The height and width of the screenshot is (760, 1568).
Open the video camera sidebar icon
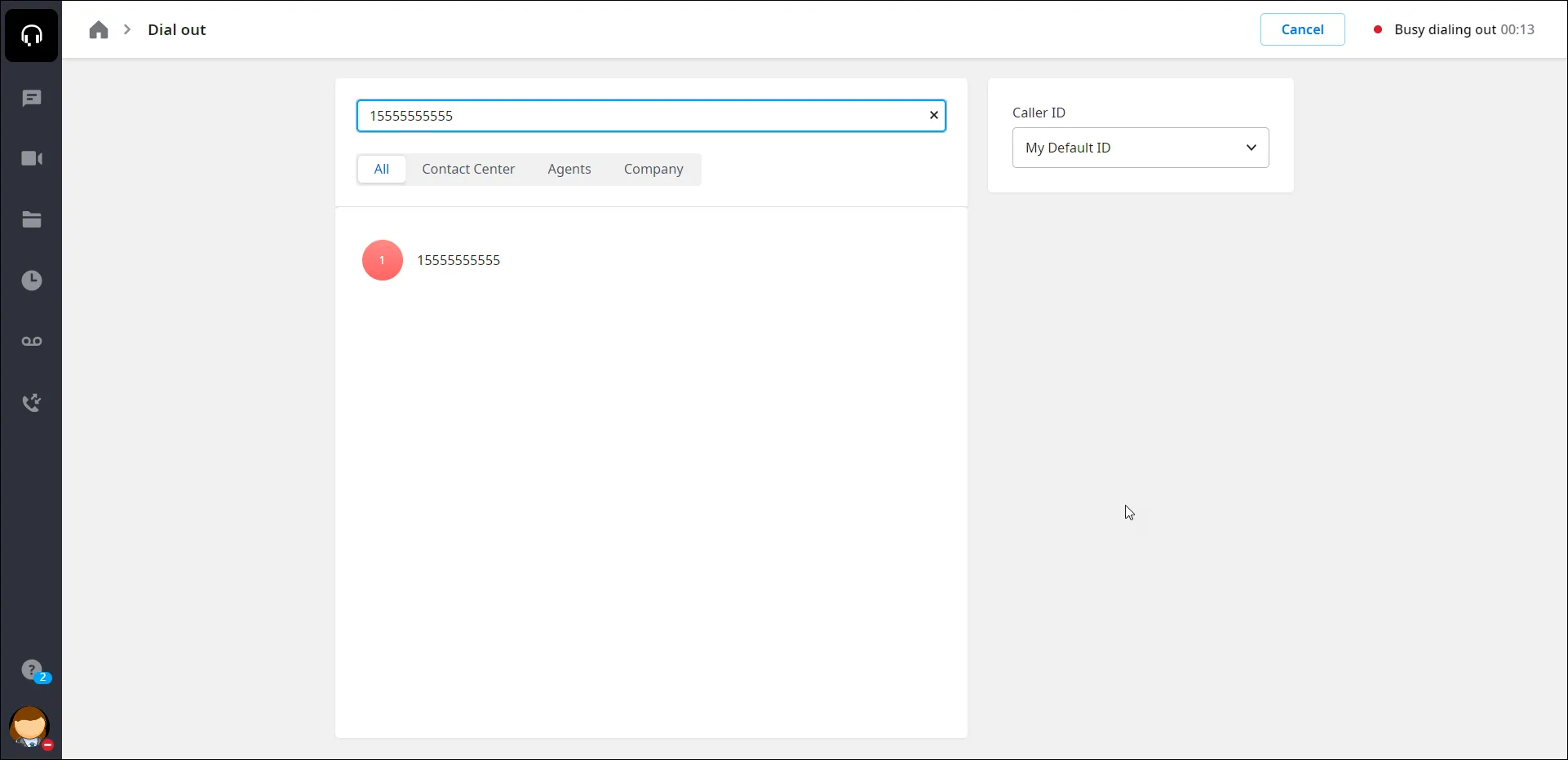31,158
